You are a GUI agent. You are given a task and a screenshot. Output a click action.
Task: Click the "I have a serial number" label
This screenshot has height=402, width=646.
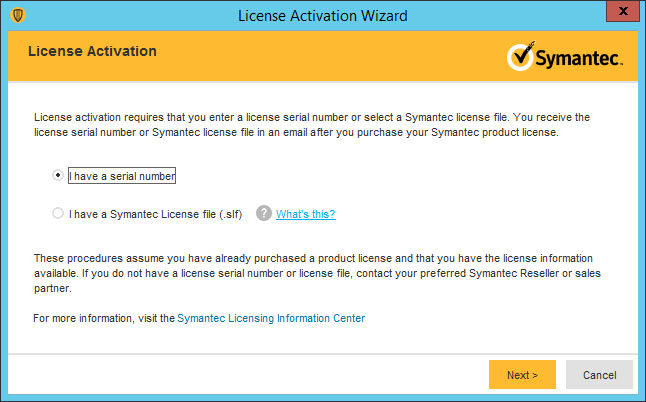click(x=122, y=176)
